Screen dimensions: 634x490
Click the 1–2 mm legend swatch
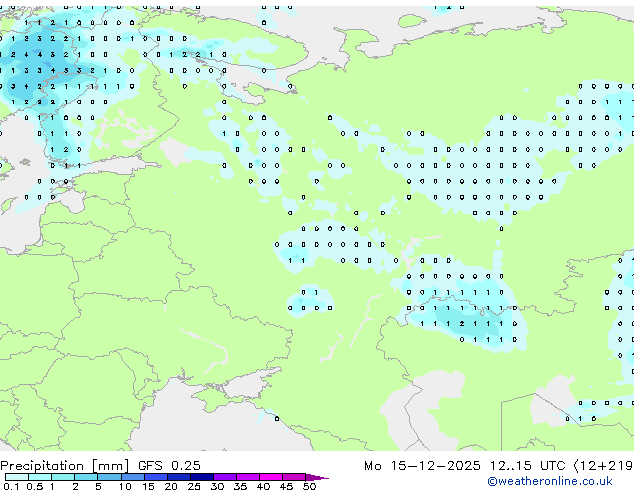(63, 477)
